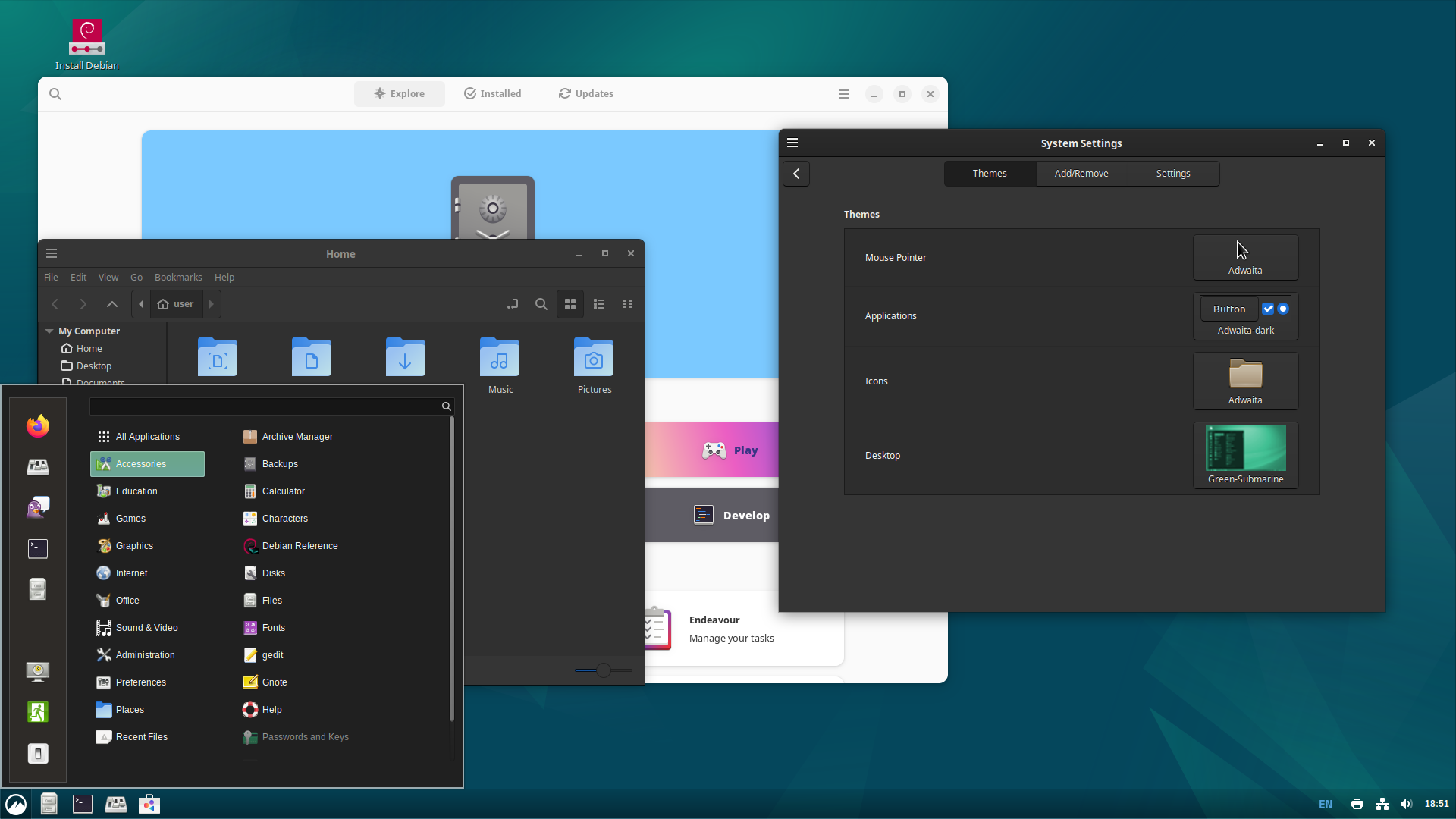Click the volume icon in tray
Screen dimensions: 1456x819
1406,804
